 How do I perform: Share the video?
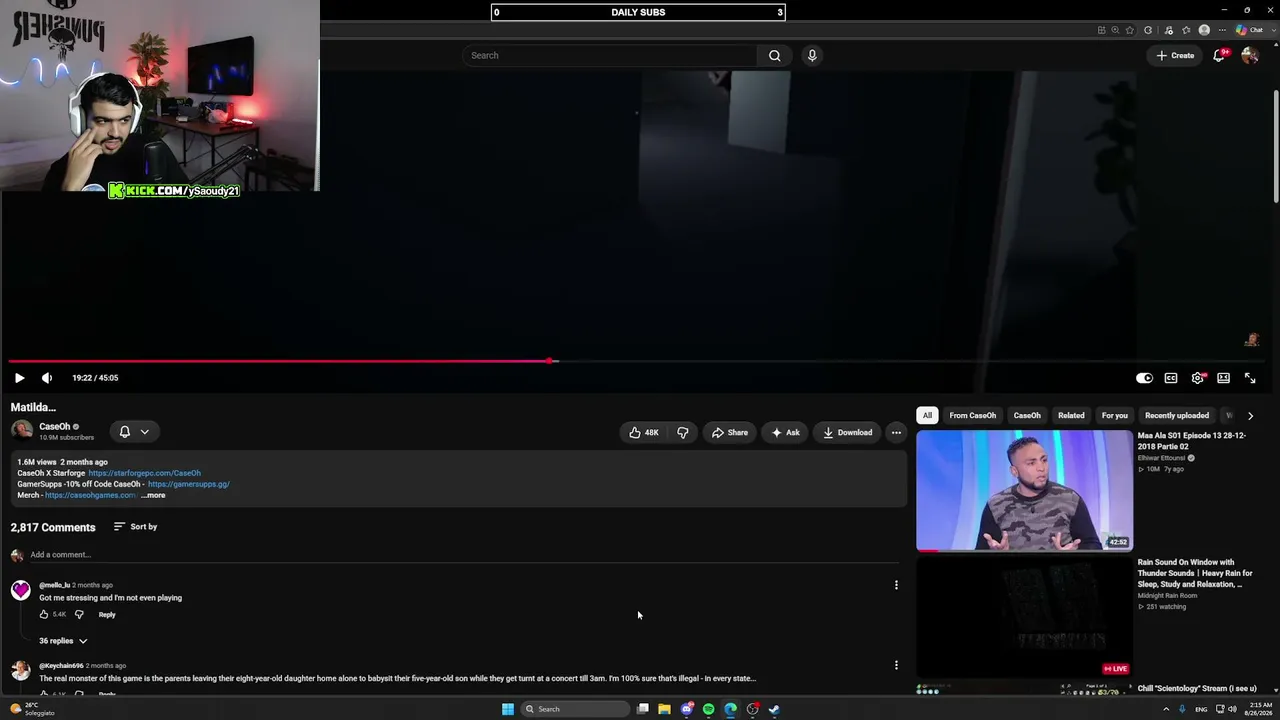730,432
